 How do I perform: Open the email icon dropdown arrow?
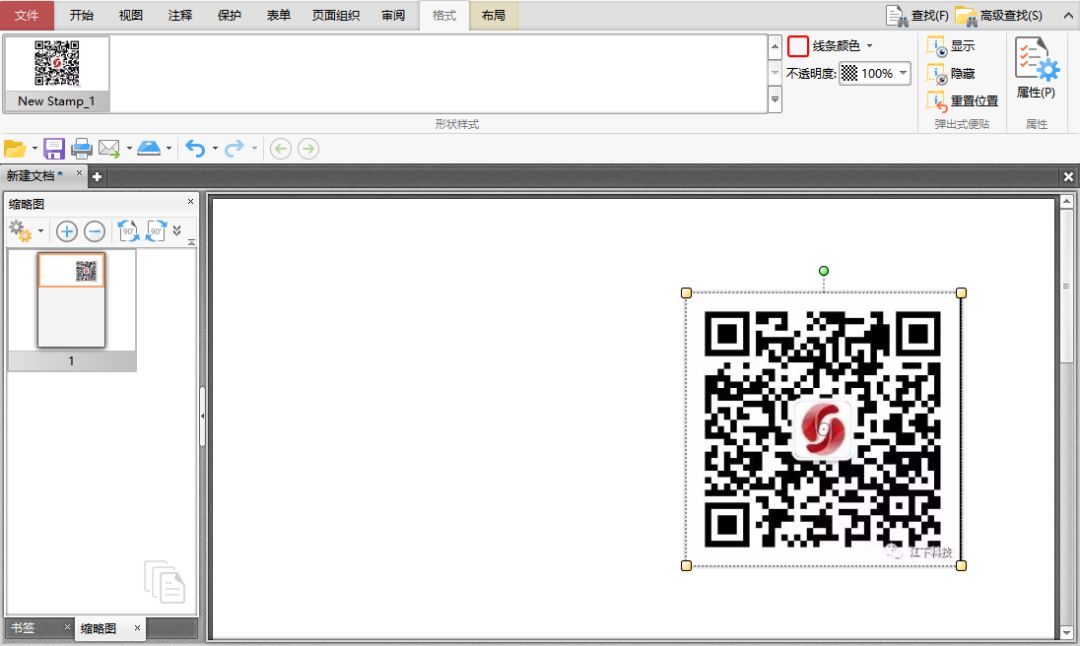tap(129, 149)
